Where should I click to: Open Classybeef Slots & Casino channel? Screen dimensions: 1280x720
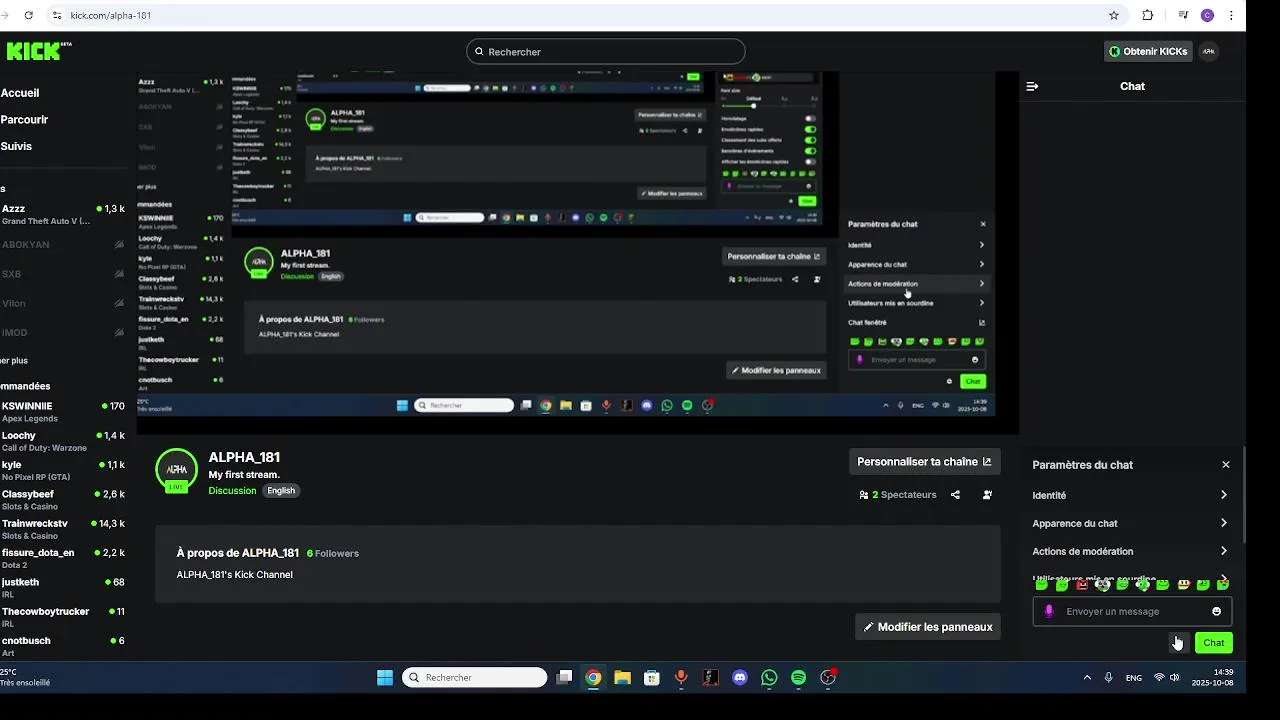tap(62, 500)
